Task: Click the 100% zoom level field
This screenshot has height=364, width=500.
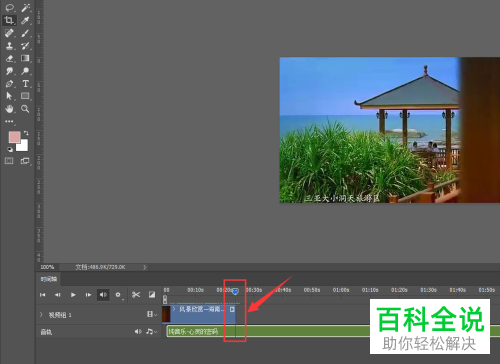Action: [47, 267]
